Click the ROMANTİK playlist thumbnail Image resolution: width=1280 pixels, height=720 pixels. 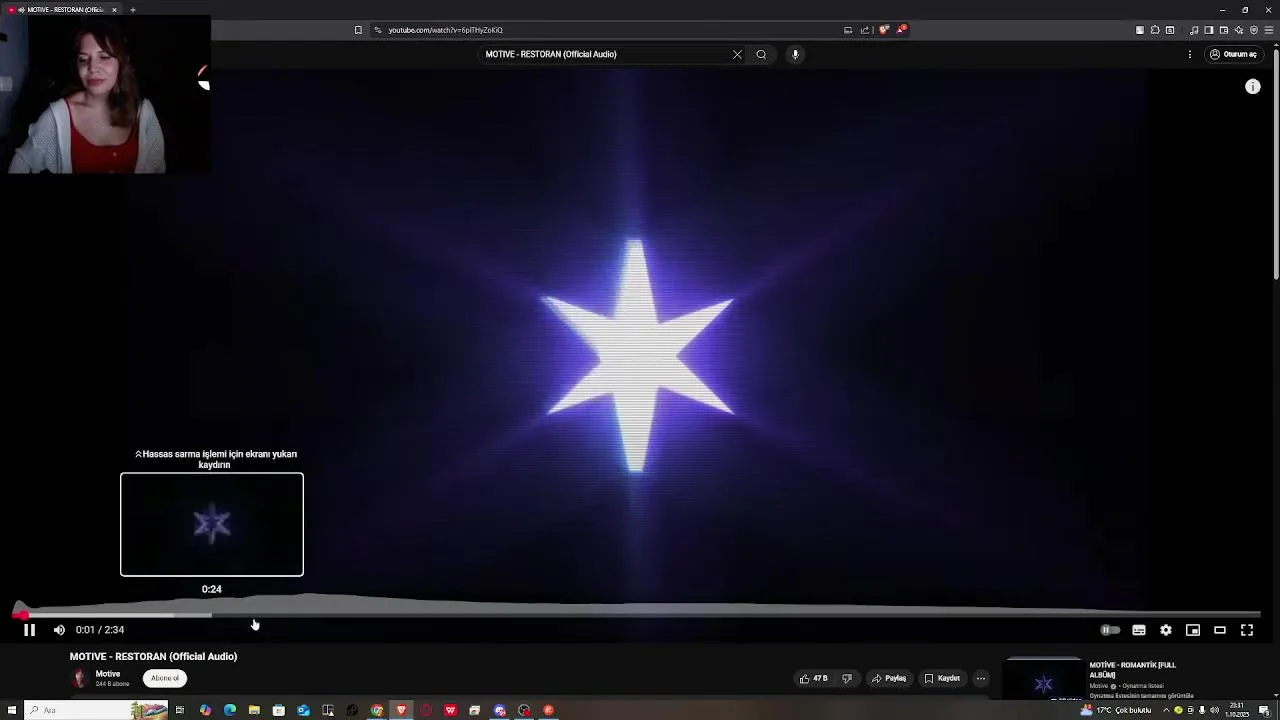click(x=1043, y=680)
